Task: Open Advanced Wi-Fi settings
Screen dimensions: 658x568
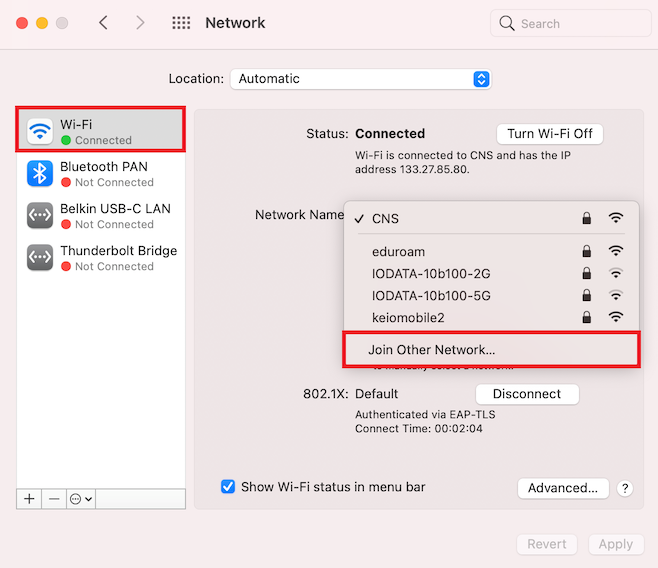Action: pos(563,488)
